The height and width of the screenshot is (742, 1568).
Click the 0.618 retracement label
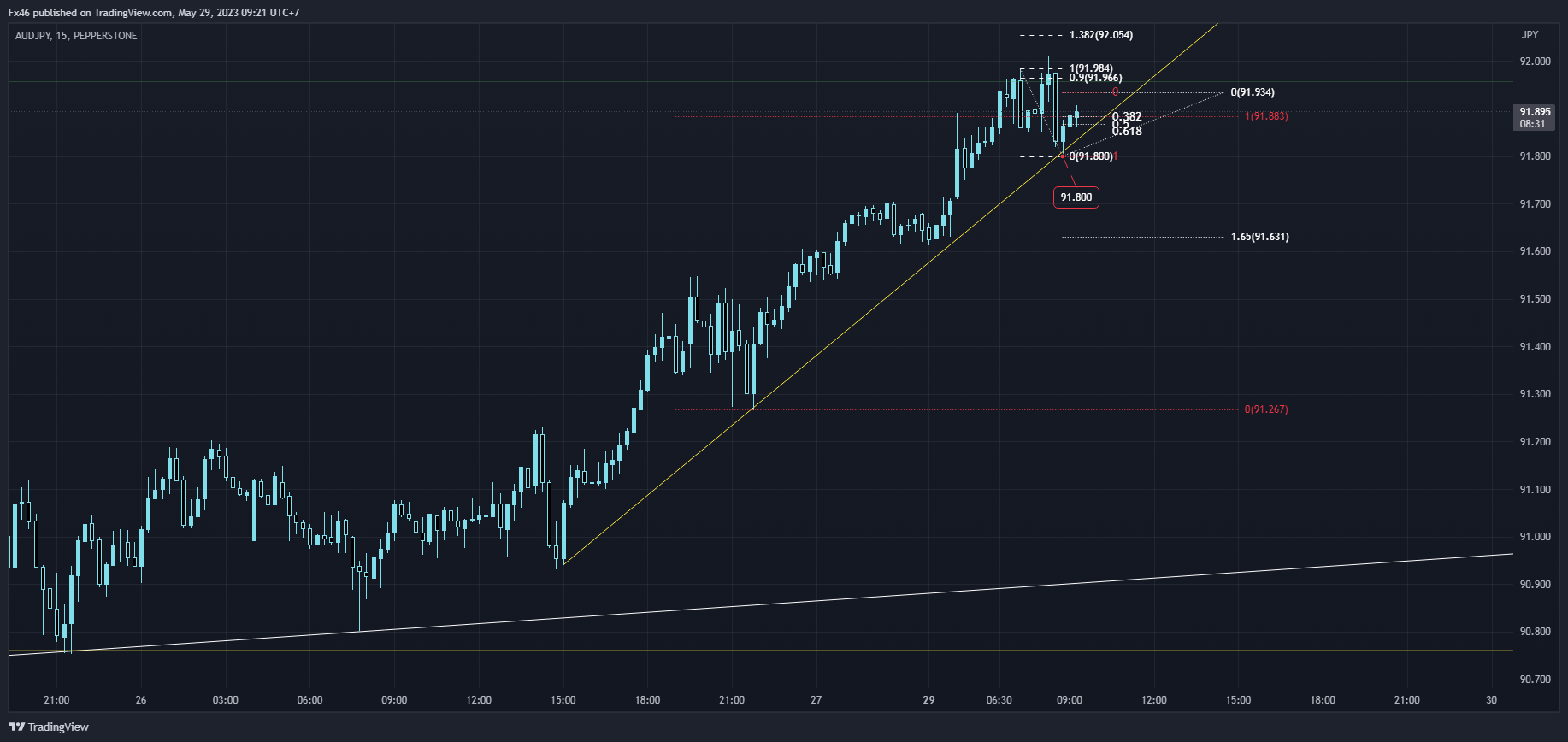click(1127, 132)
